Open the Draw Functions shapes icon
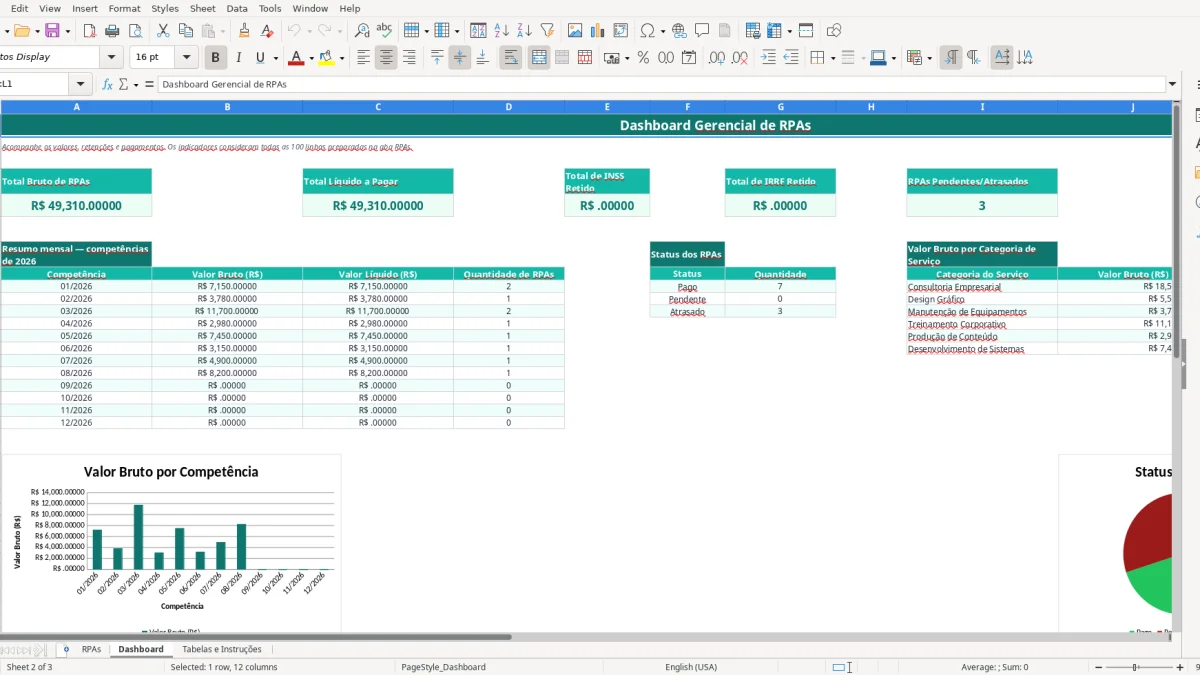 click(834, 31)
